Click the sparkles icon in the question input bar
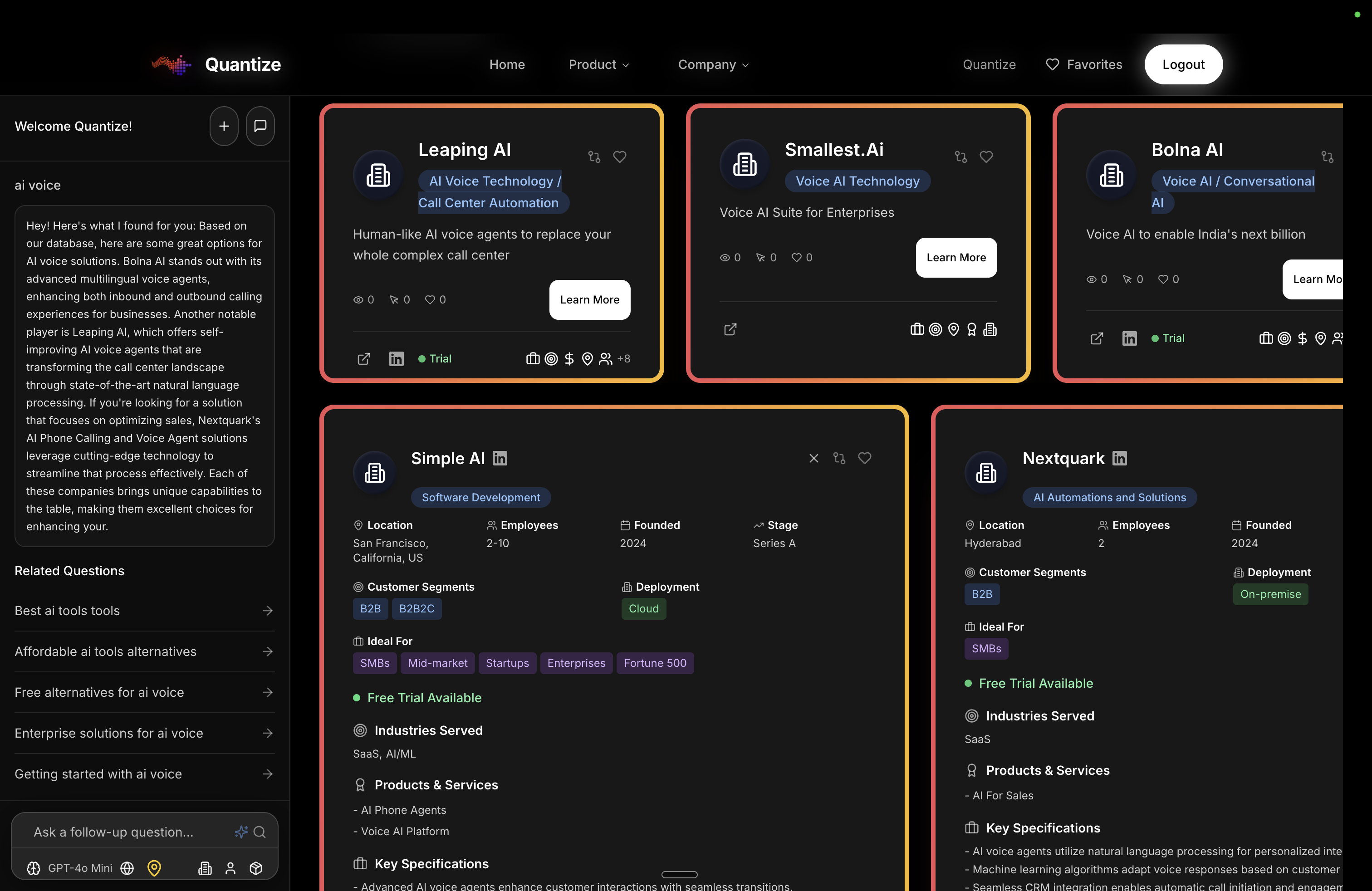Screen dimensions: 1372x891 241,832
